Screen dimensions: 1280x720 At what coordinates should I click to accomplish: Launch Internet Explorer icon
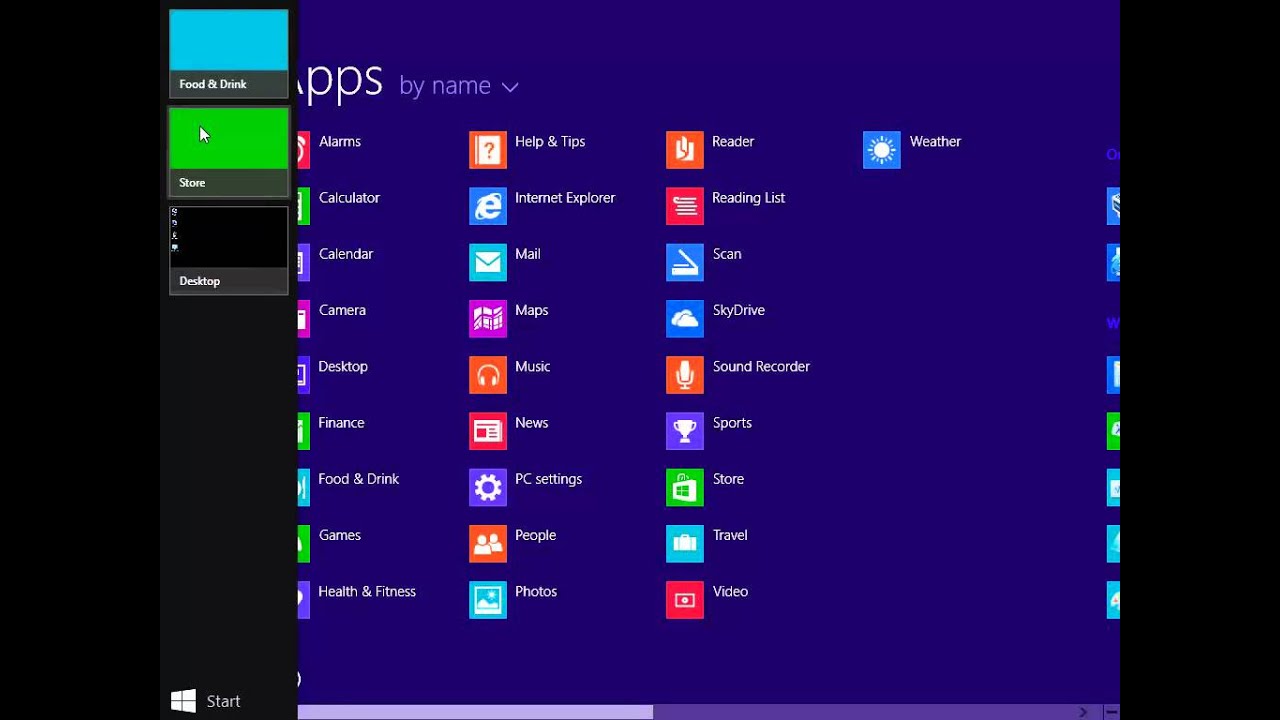[488, 206]
